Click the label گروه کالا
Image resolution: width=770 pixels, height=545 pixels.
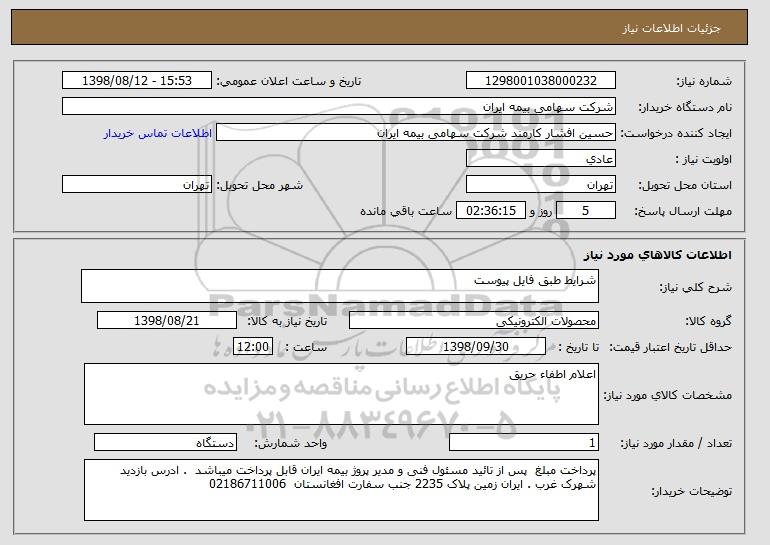[x=708, y=321]
